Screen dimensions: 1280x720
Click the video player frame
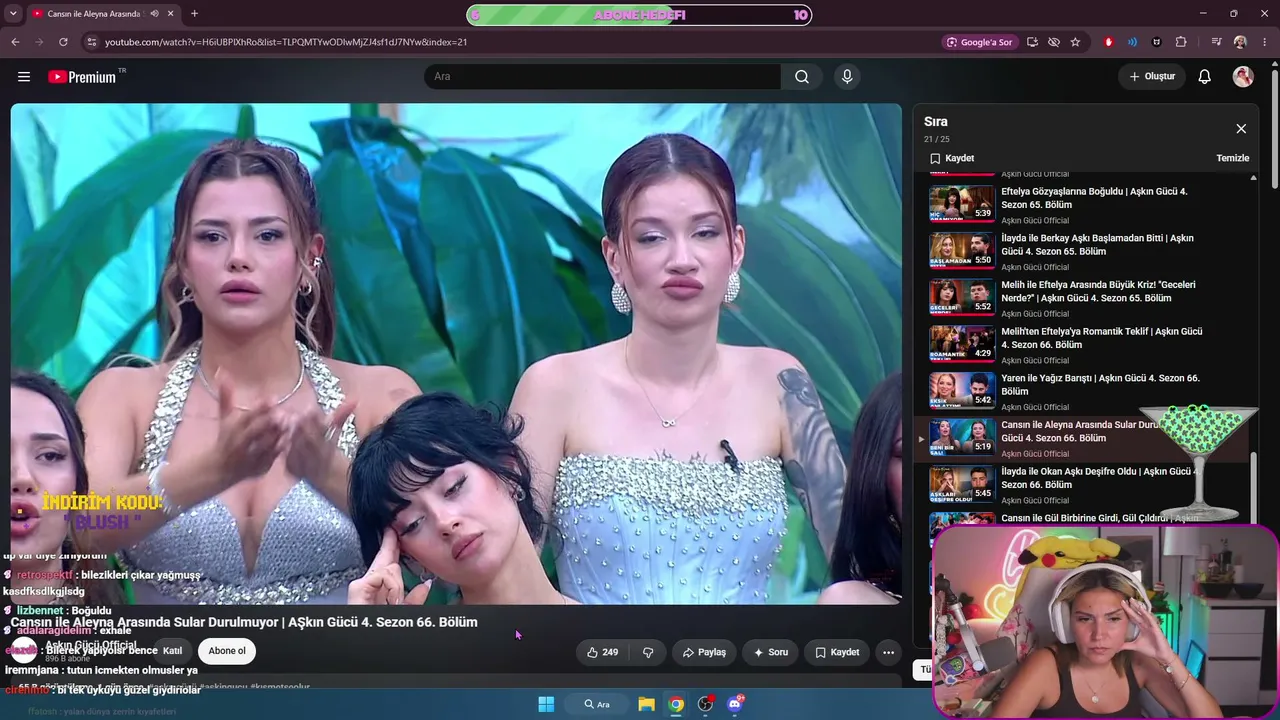[456, 354]
